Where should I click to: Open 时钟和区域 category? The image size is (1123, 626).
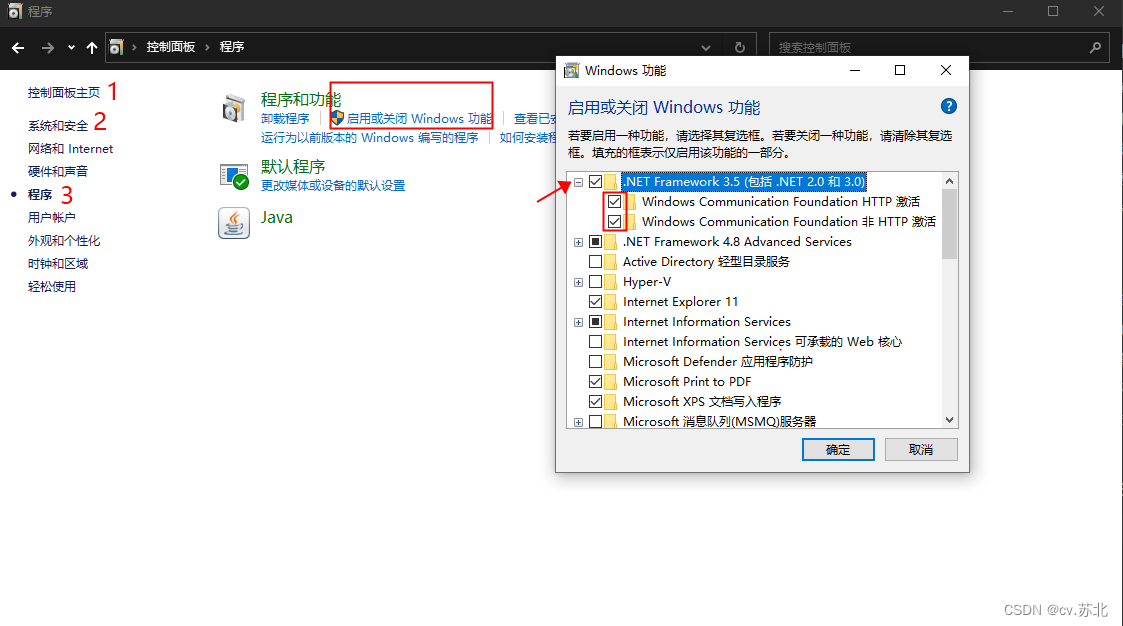(58, 264)
